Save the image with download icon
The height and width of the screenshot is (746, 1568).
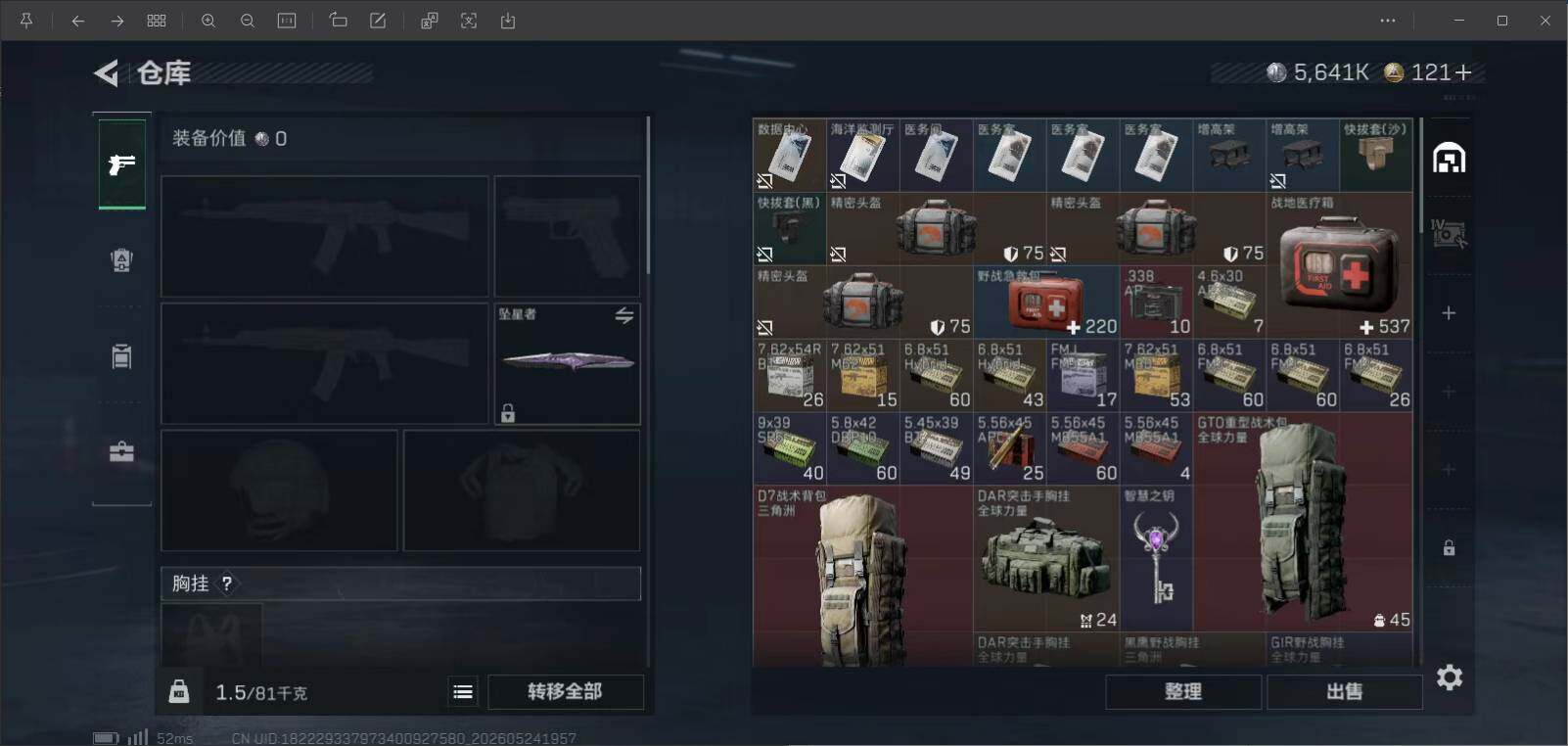point(508,21)
